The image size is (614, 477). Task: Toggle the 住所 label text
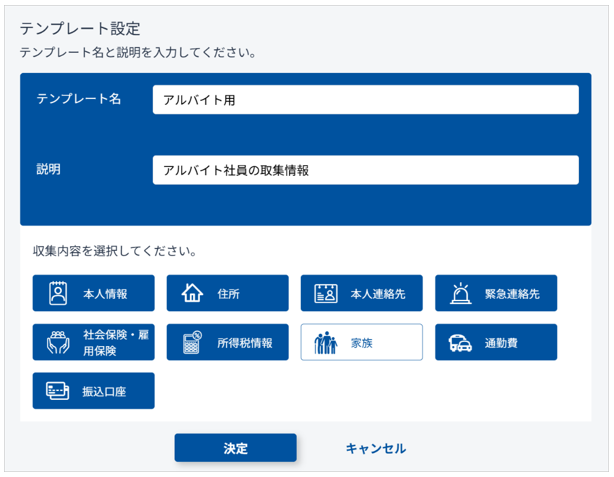coord(228,294)
